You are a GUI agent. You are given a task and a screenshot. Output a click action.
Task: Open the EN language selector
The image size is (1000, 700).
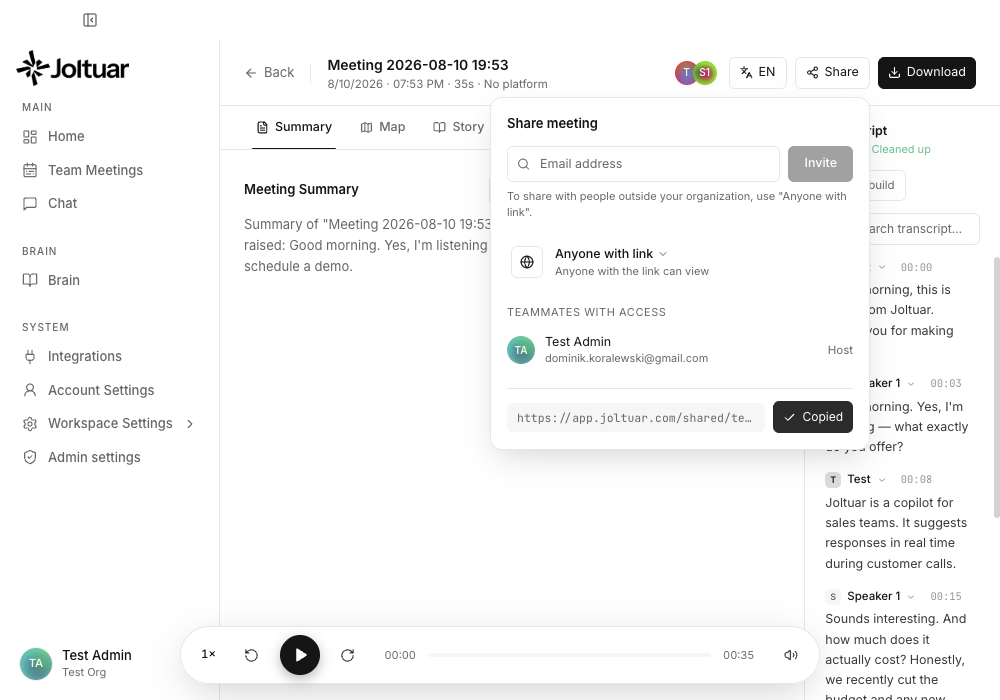[758, 72]
